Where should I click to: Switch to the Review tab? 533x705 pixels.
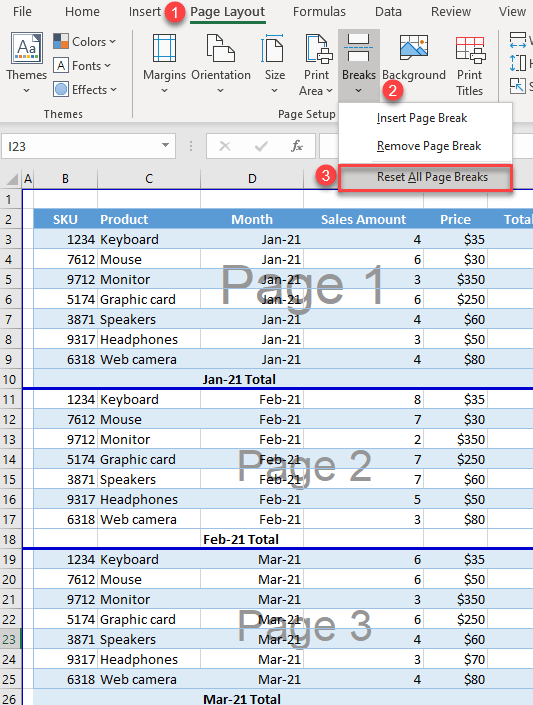pos(451,11)
